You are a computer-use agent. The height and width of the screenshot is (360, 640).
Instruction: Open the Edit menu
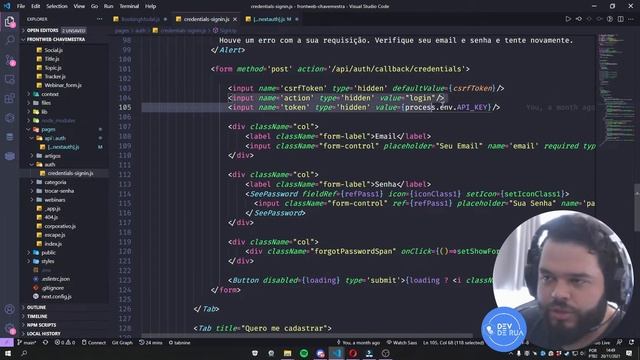[x=36, y=6]
